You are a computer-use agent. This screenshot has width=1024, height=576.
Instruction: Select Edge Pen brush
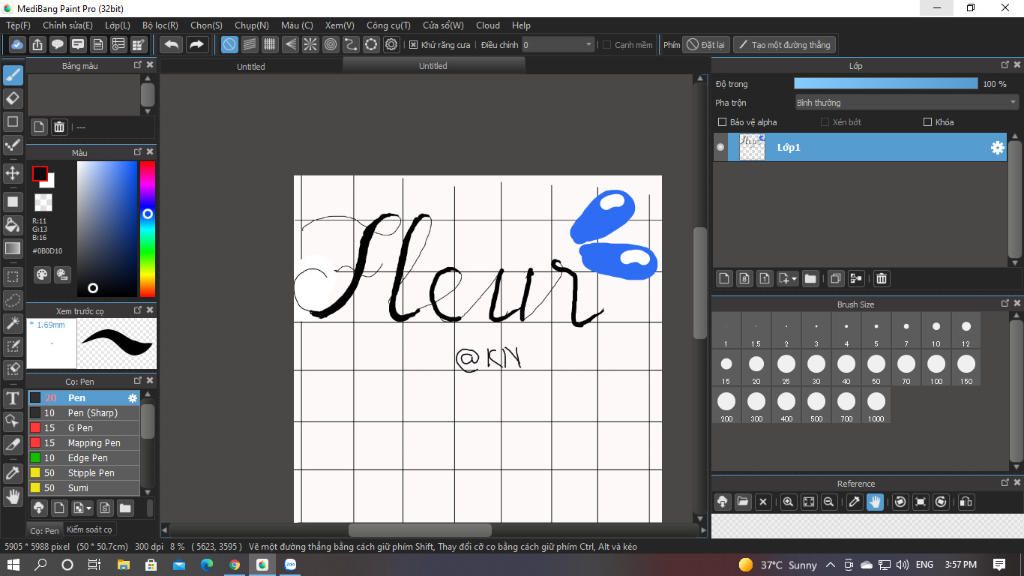coord(84,458)
